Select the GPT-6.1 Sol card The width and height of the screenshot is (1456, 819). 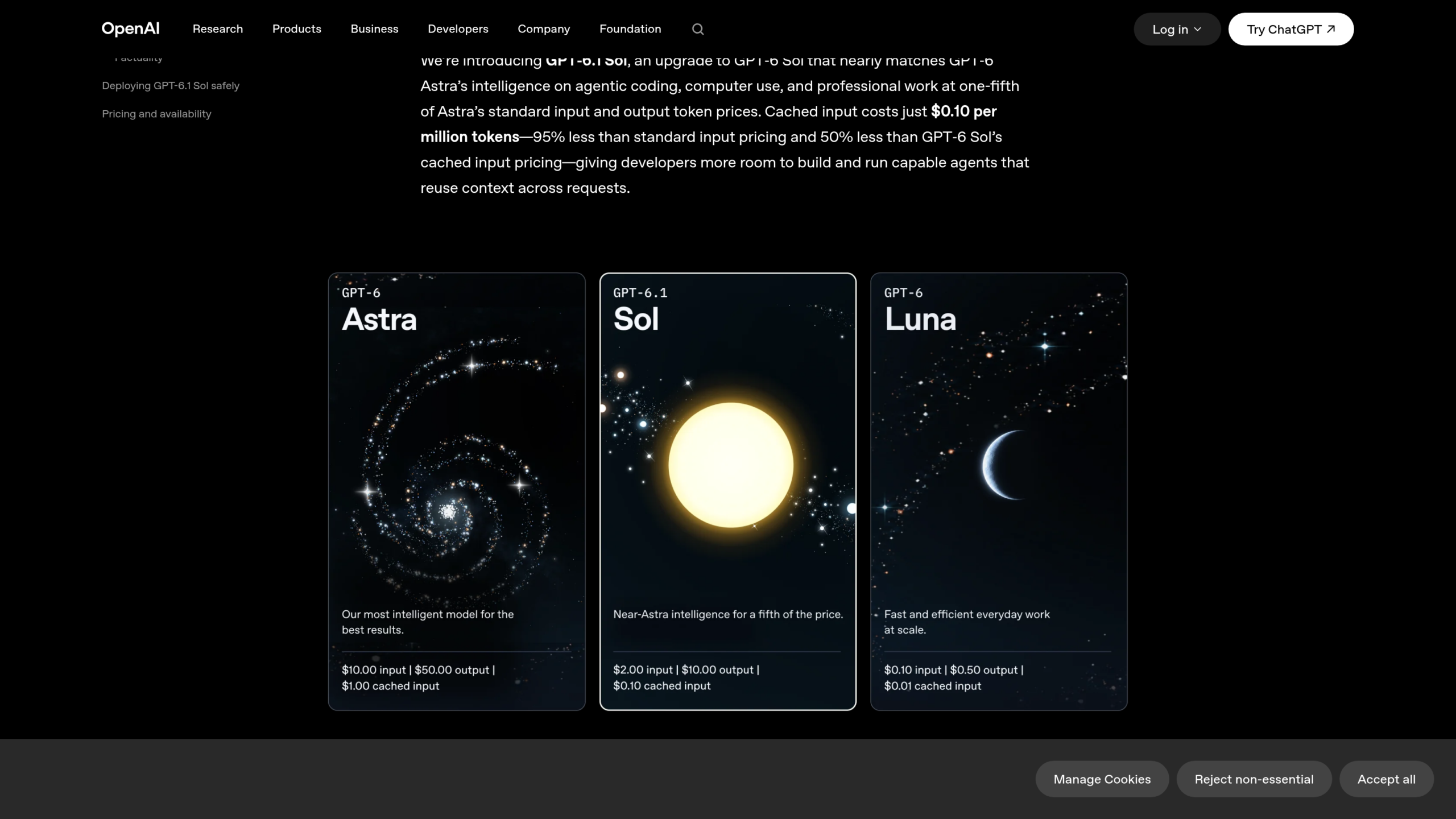click(x=728, y=491)
